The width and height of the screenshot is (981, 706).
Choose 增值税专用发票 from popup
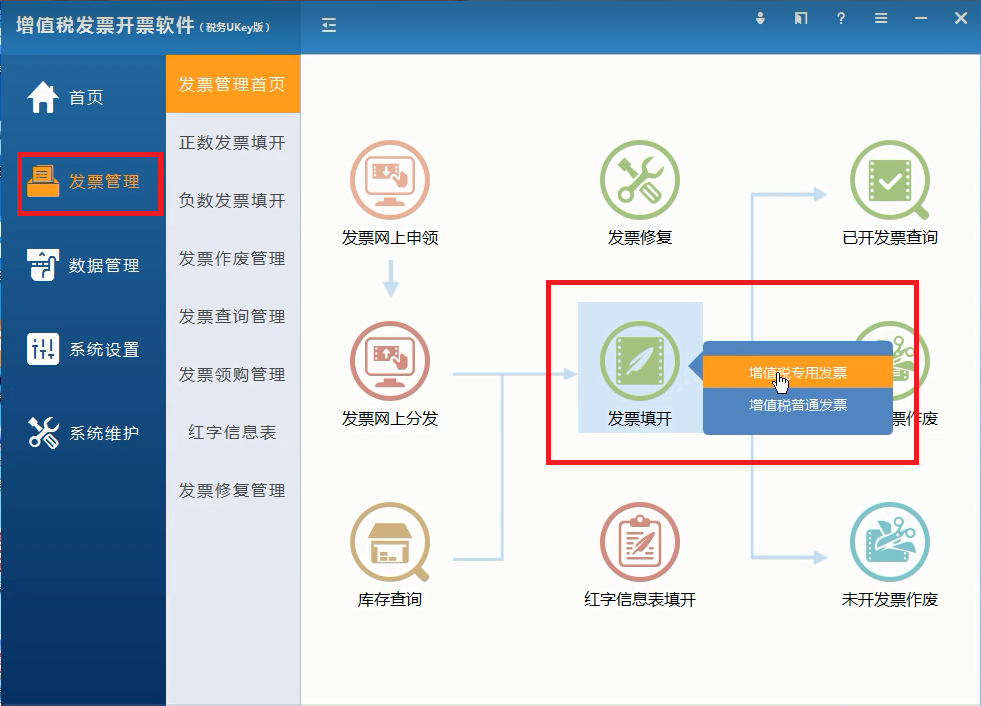pos(798,372)
